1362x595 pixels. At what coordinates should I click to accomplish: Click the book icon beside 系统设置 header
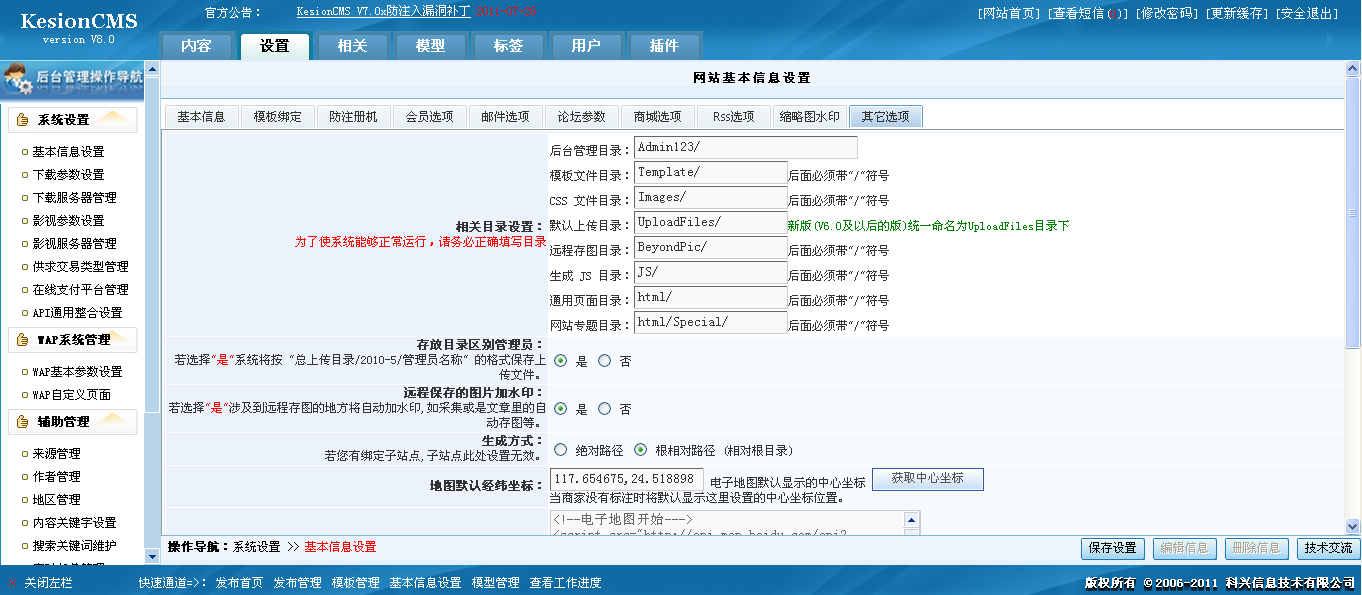22,119
